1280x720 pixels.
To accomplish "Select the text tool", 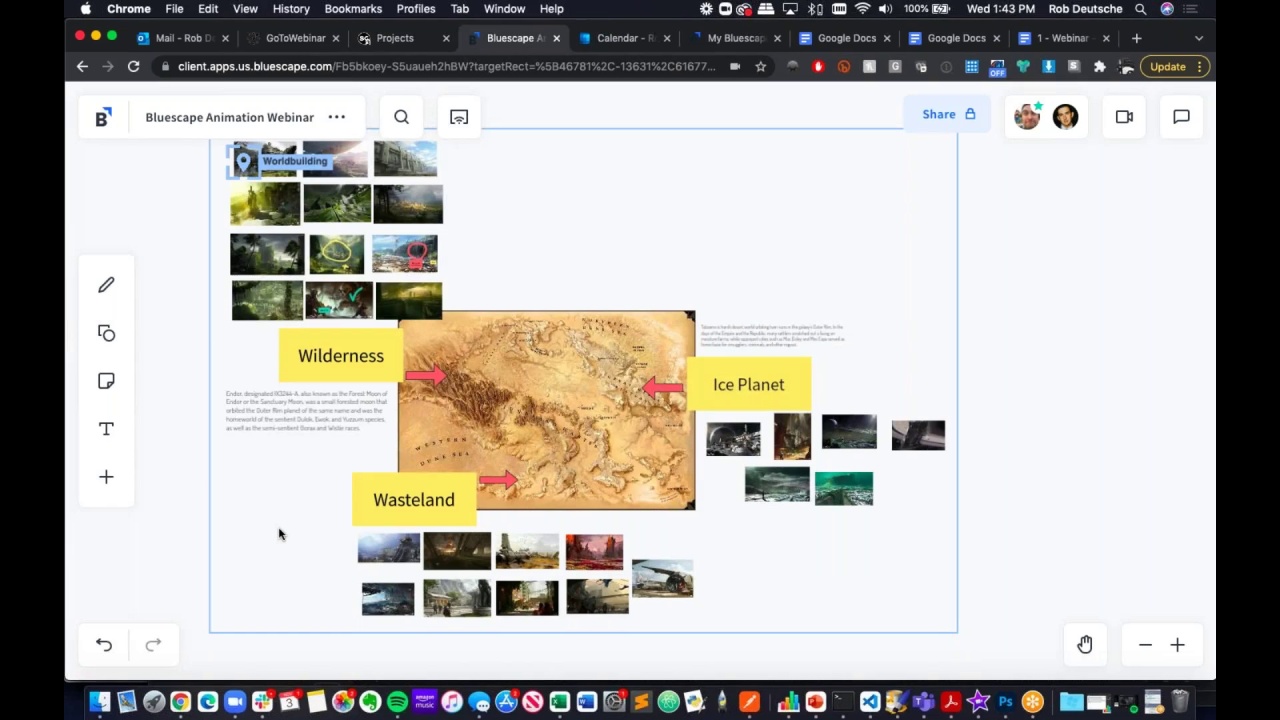I will (x=106, y=429).
